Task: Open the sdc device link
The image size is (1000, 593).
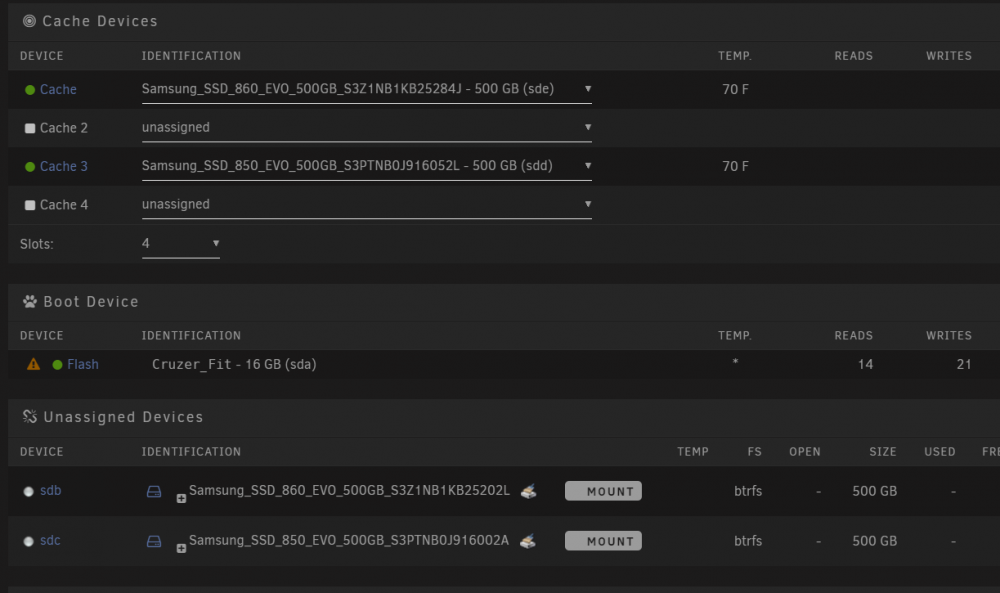Action: (50, 540)
